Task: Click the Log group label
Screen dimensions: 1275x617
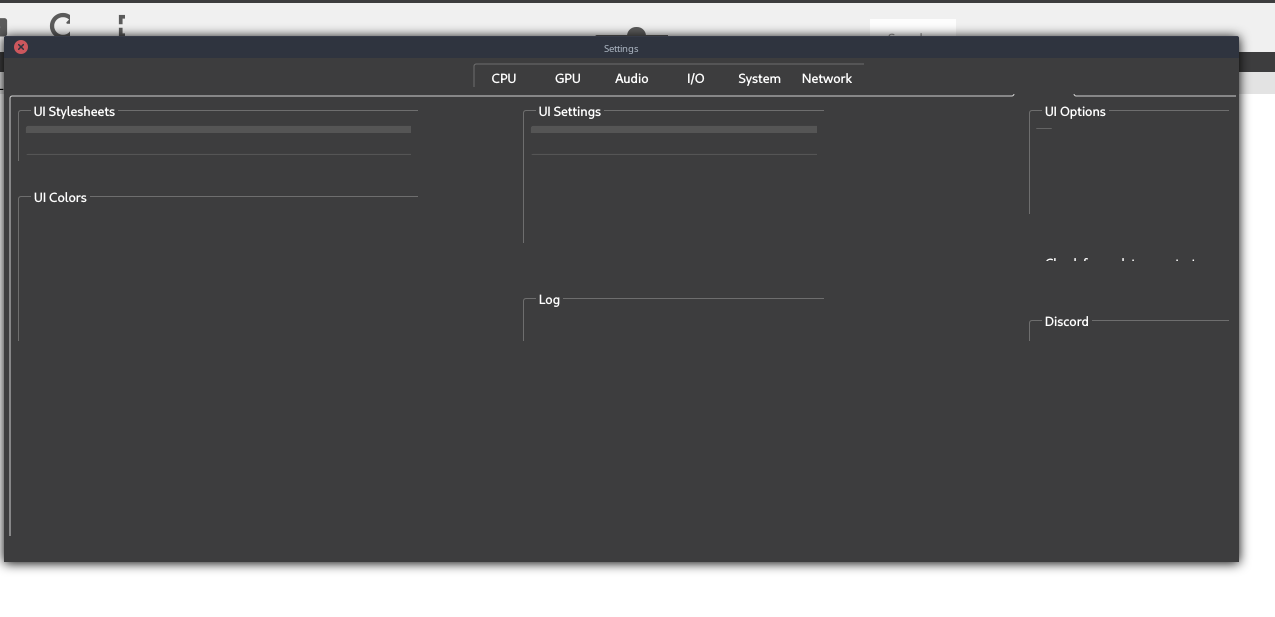Action: (x=549, y=299)
